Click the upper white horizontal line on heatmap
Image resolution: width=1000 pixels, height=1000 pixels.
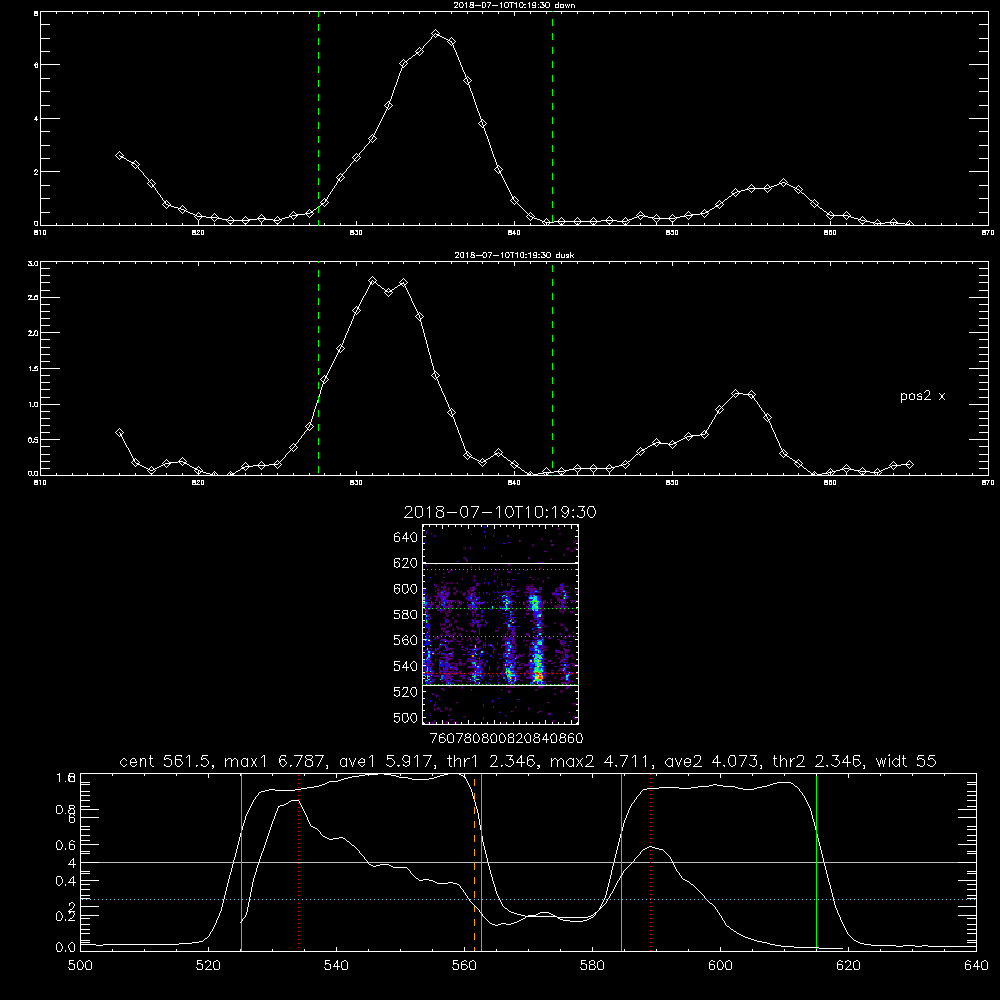pyautogui.click(x=501, y=564)
